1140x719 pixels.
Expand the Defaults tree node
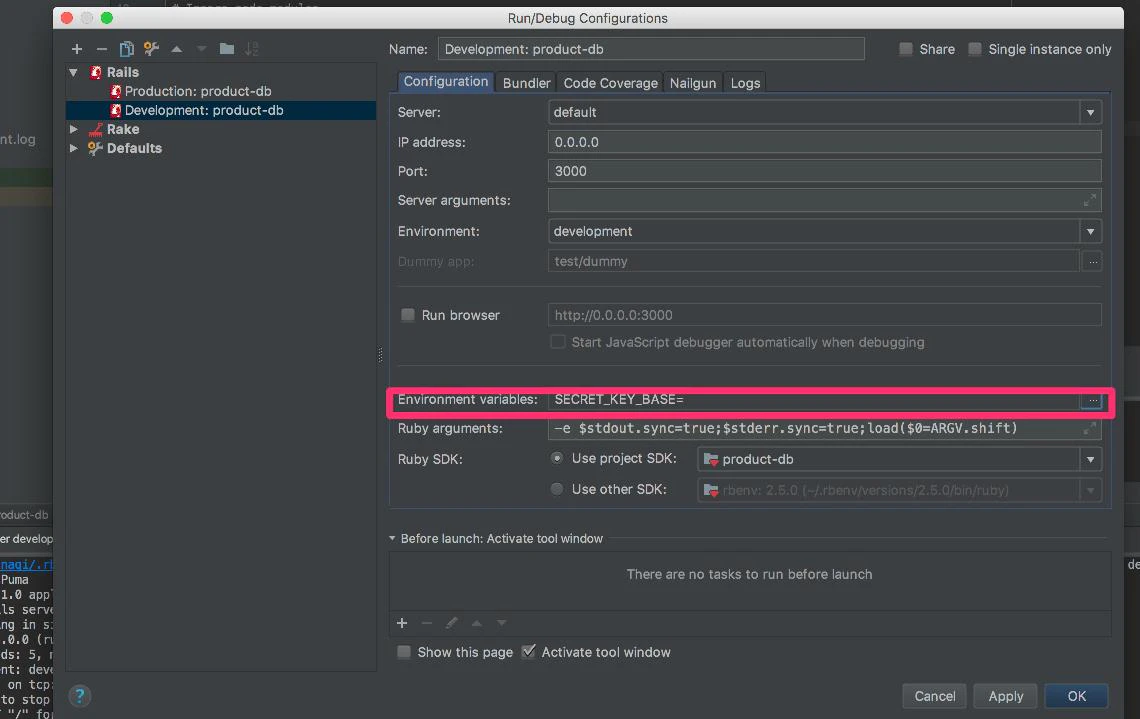pos(73,148)
